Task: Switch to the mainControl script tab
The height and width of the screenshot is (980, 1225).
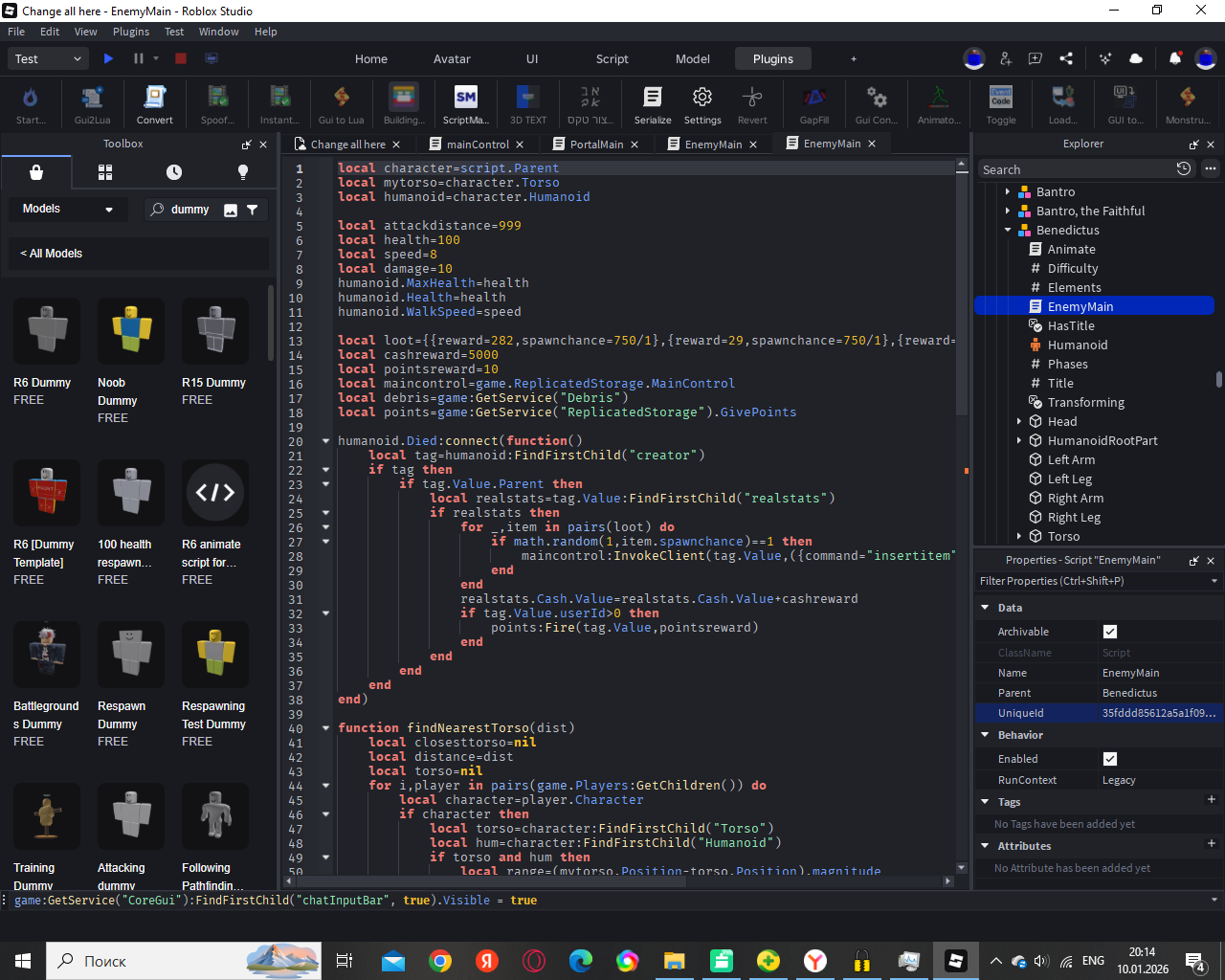Action: tap(478, 145)
